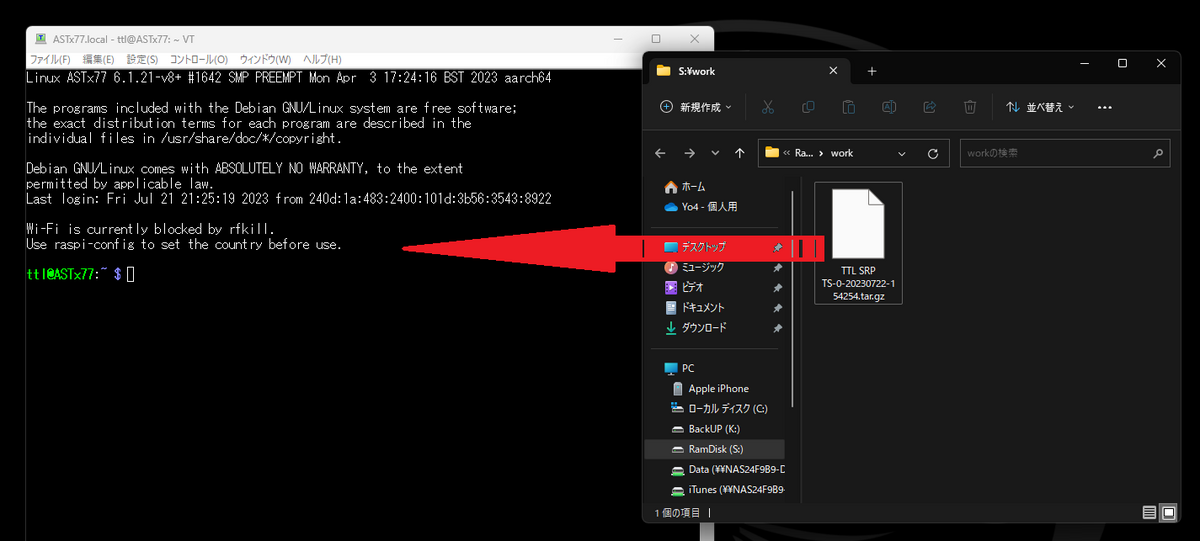Click the Copy icon in Explorer toolbar
This screenshot has height=541, width=1200.
pos(808,107)
